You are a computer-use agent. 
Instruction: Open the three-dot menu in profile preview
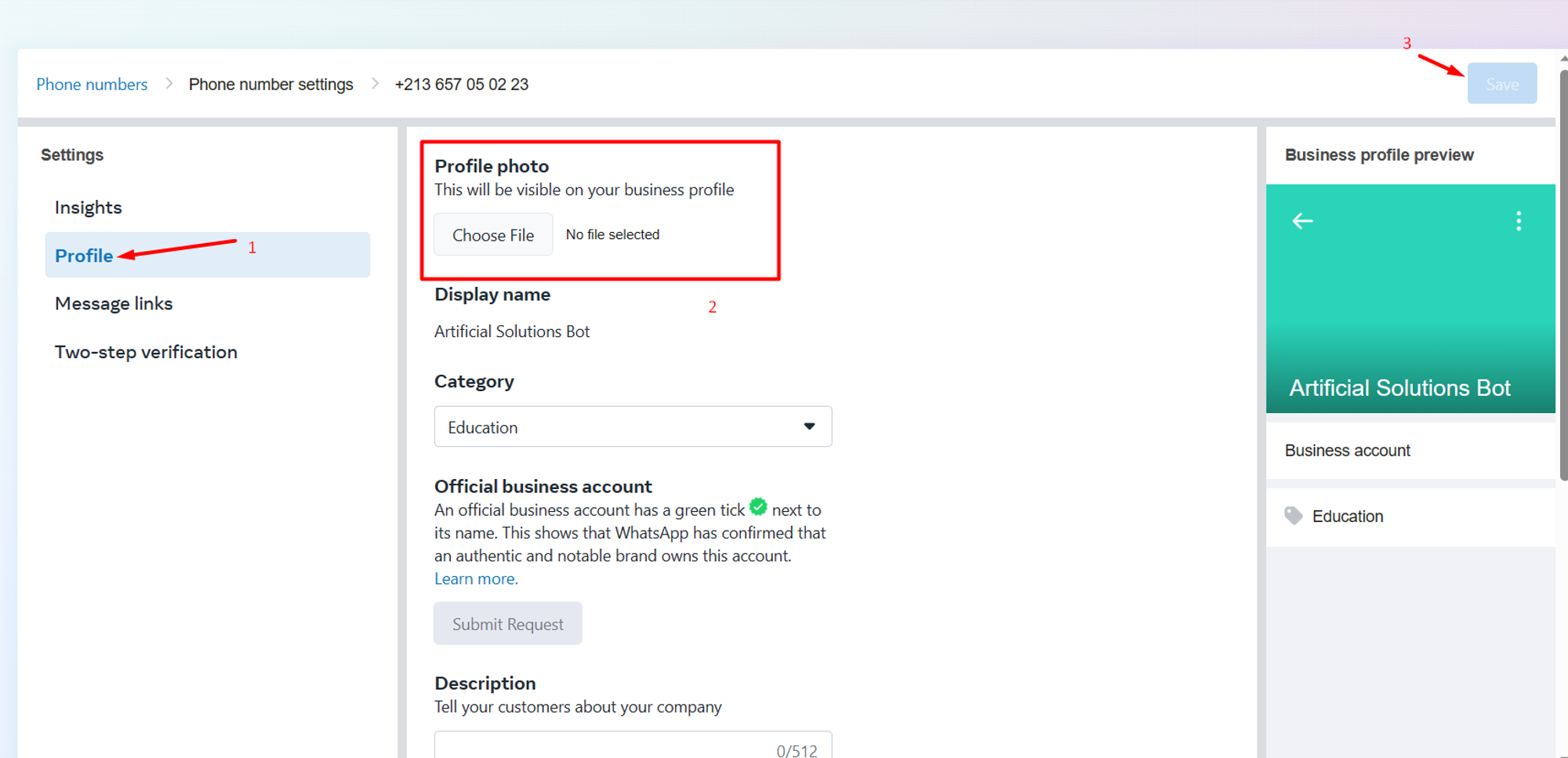tap(1519, 221)
